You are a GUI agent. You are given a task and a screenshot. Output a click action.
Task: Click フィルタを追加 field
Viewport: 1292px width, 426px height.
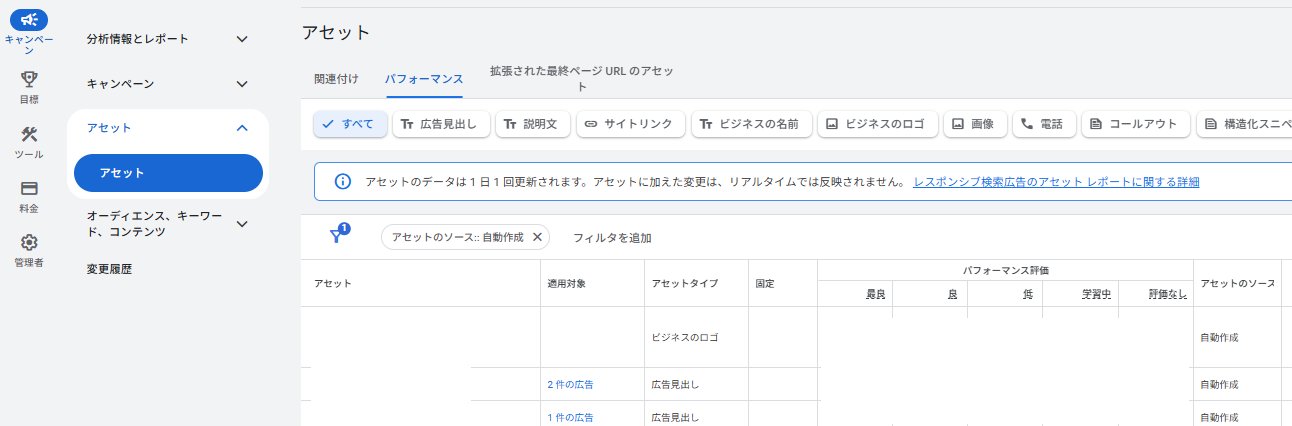click(x=612, y=237)
